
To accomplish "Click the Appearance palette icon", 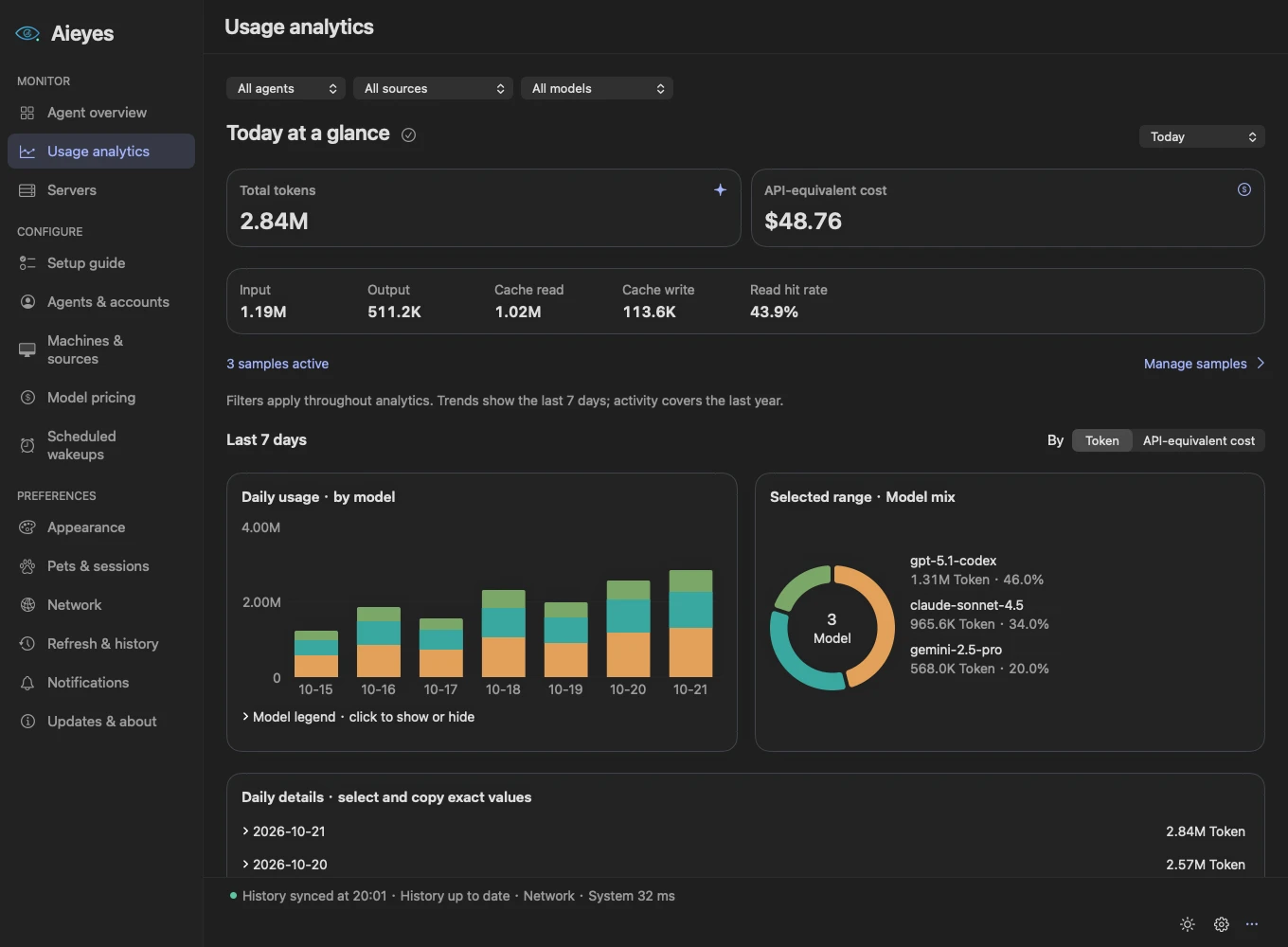I will click(x=27, y=527).
